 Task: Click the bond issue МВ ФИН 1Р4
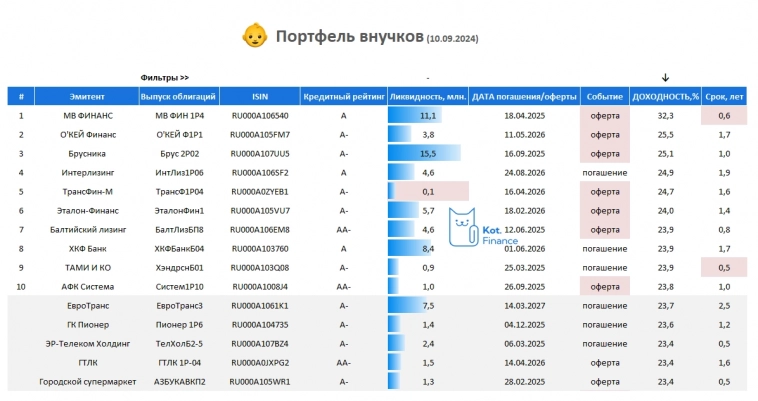click(179, 116)
